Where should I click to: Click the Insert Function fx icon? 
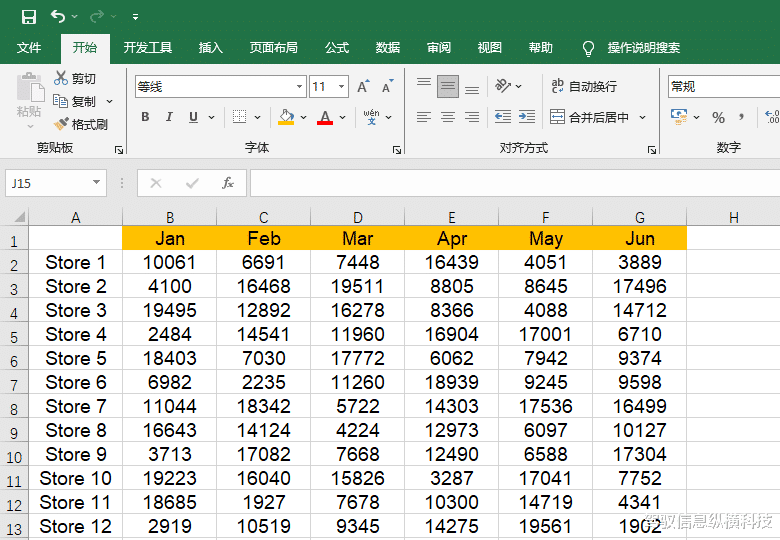tap(228, 183)
